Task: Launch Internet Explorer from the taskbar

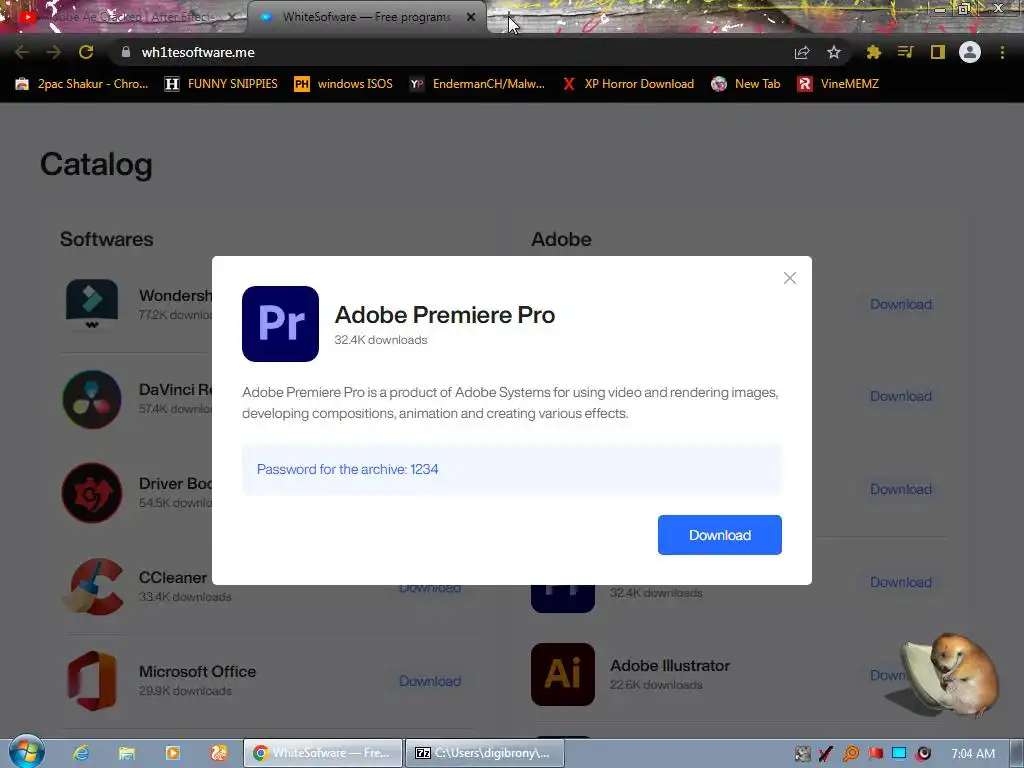Action: [x=80, y=753]
